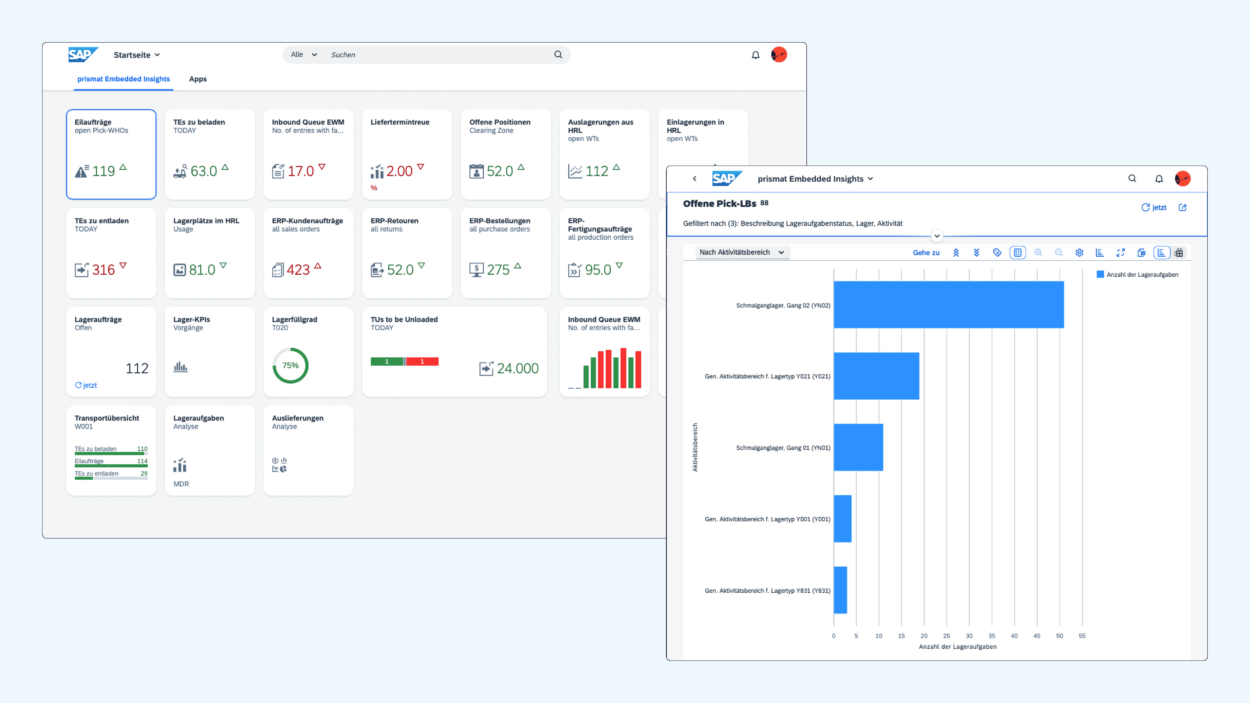The image size is (1250, 703).
Task: Select the zoom-out icon in the chart toolbar
Action: [x=1059, y=252]
